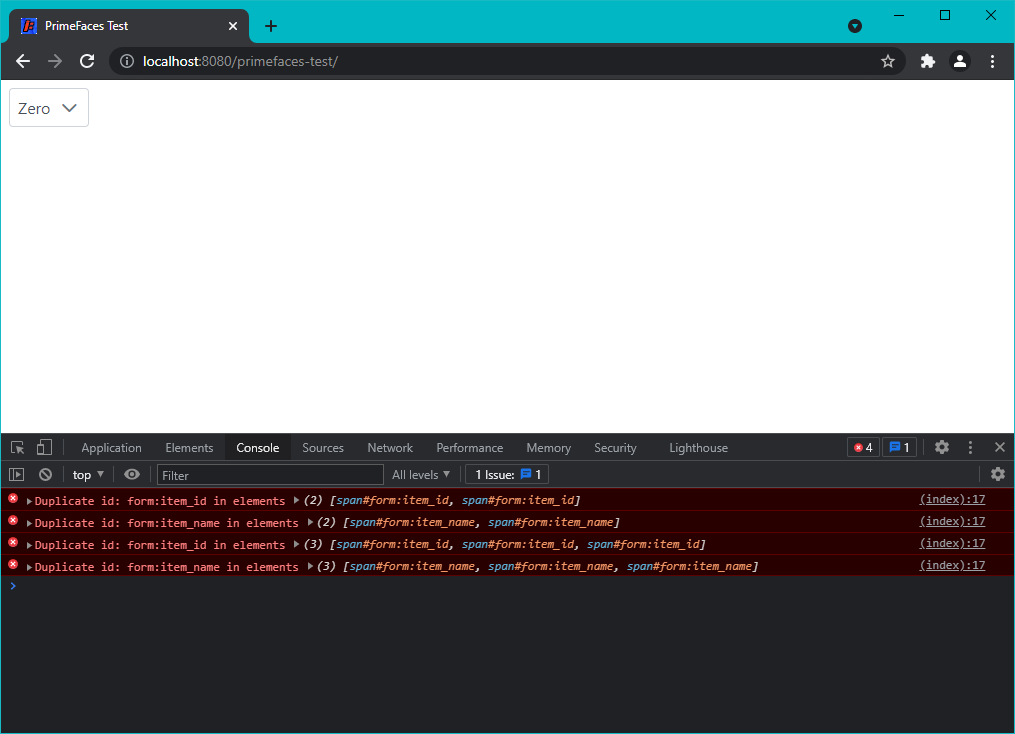Open the Zero select menu on the page

pyautogui.click(x=48, y=107)
